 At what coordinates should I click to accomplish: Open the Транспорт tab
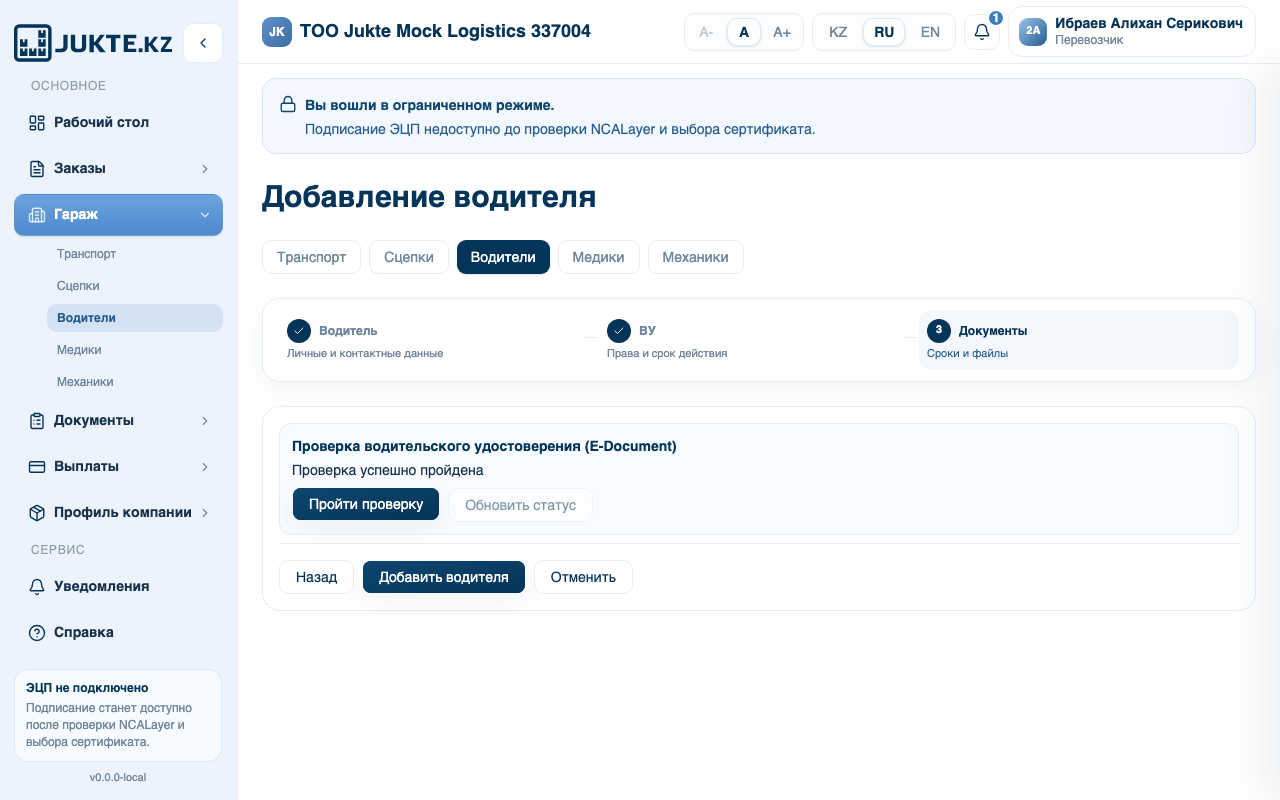(311, 257)
